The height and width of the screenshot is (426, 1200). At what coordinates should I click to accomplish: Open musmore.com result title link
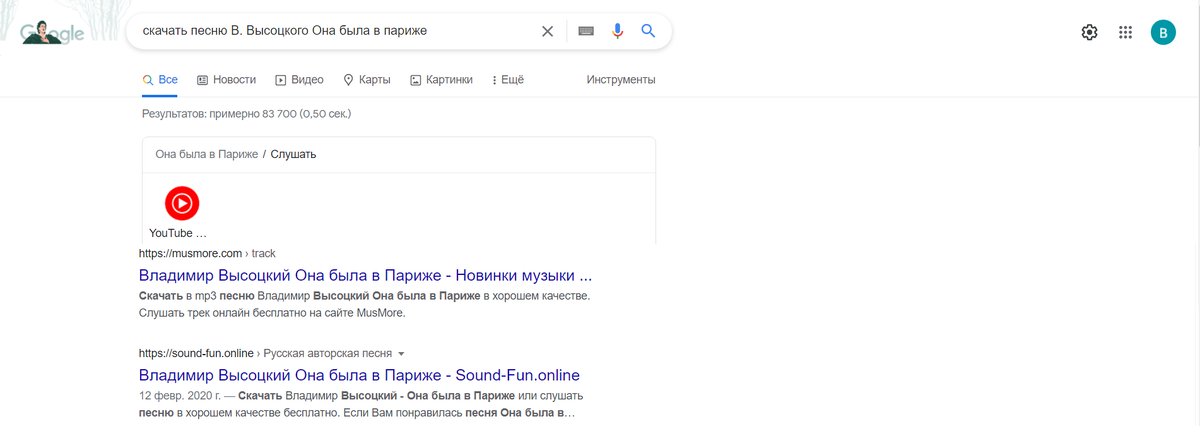(x=366, y=274)
